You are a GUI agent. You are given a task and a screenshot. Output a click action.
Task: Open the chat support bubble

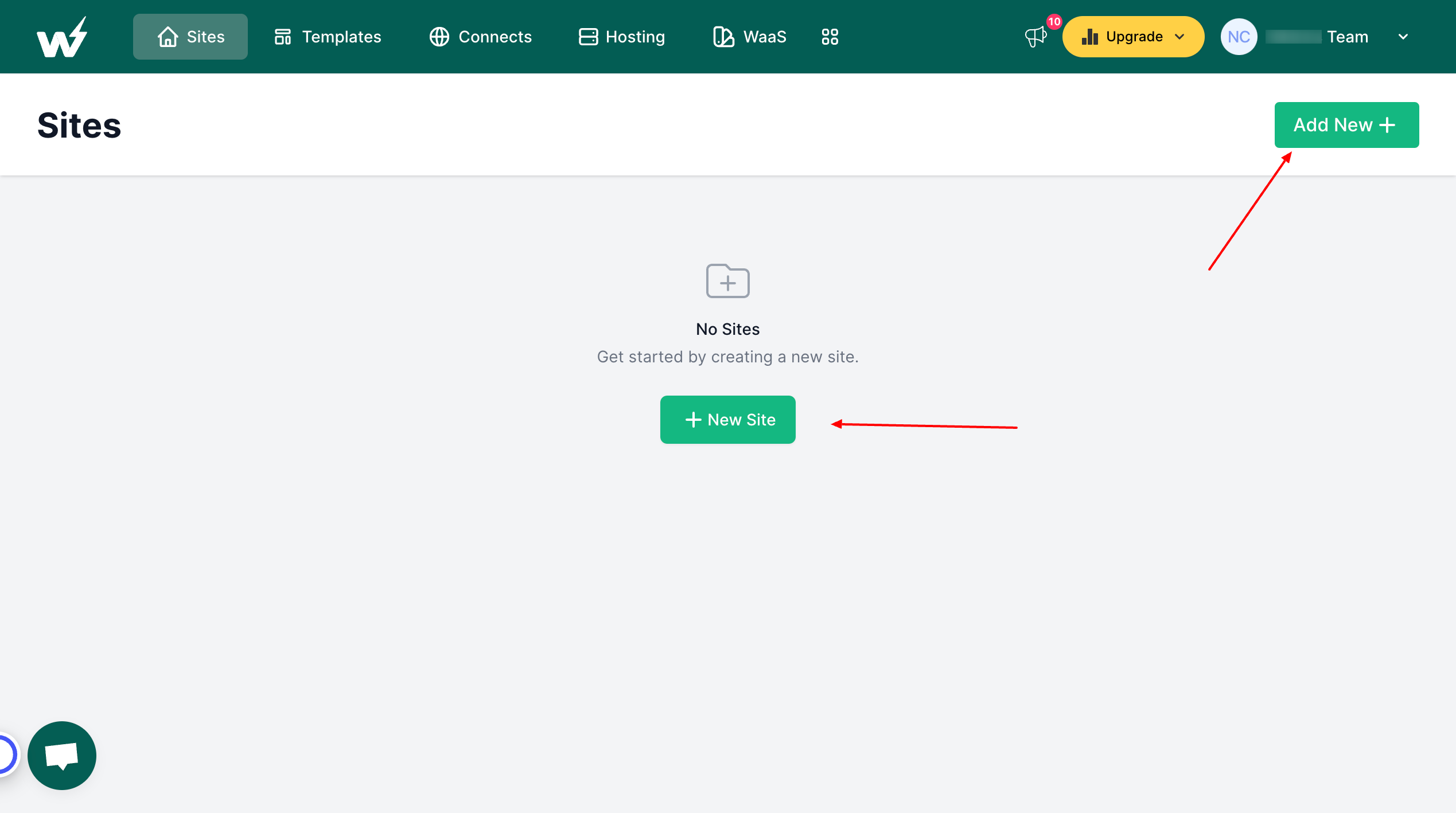61,755
